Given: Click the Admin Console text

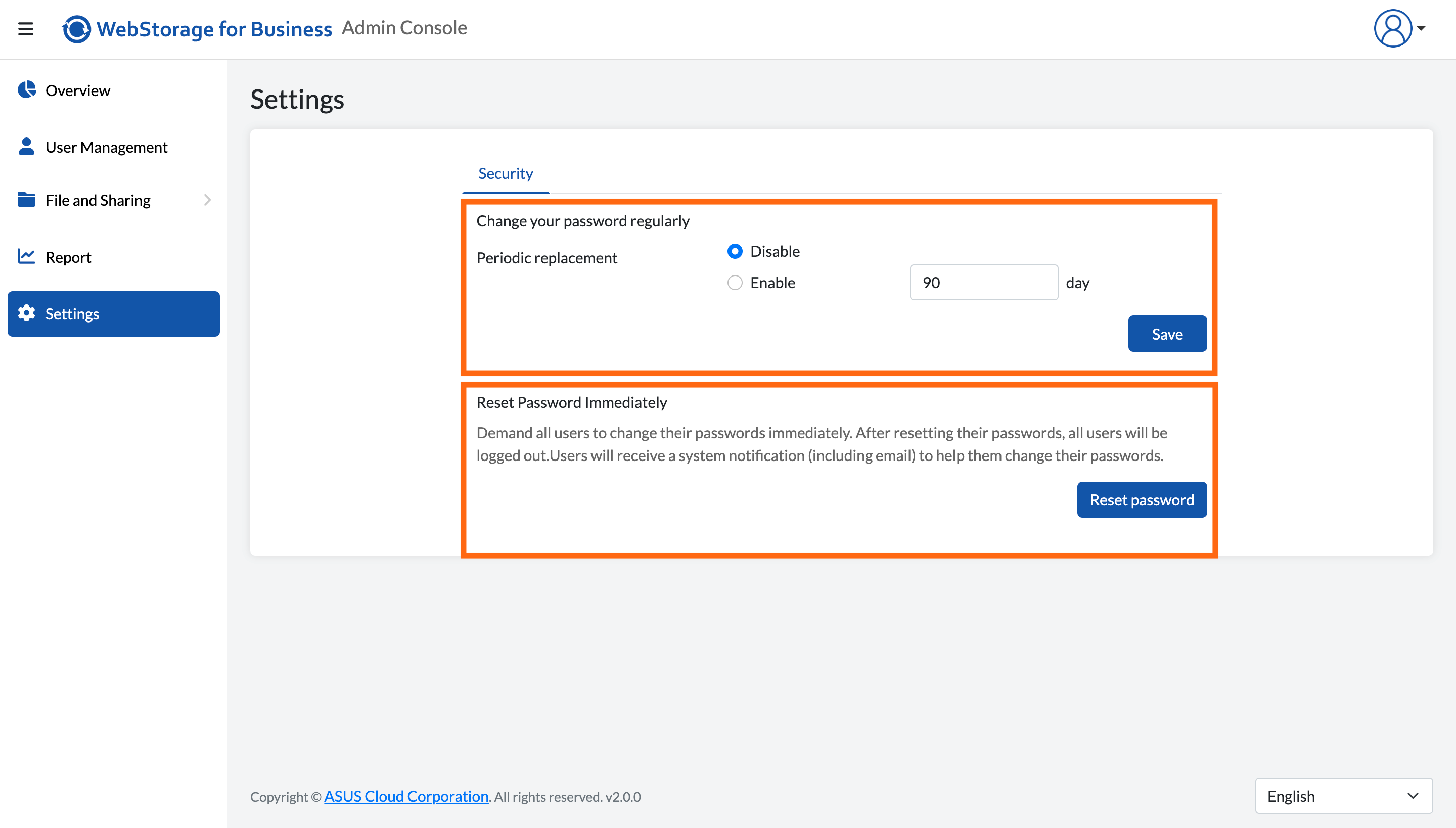Looking at the screenshot, I should pyautogui.click(x=404, y=28).
